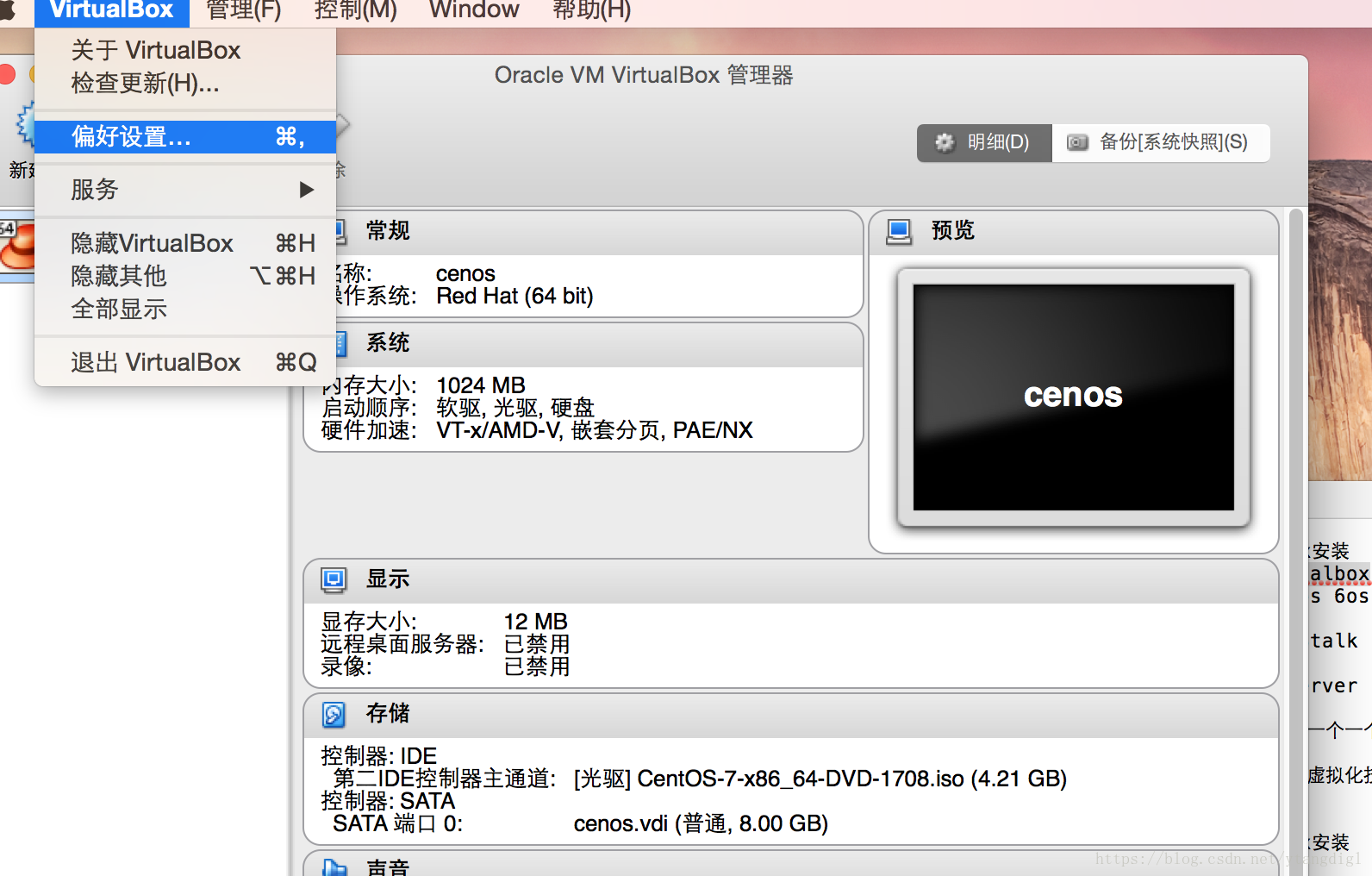Click the red close window button

point(7,75)
